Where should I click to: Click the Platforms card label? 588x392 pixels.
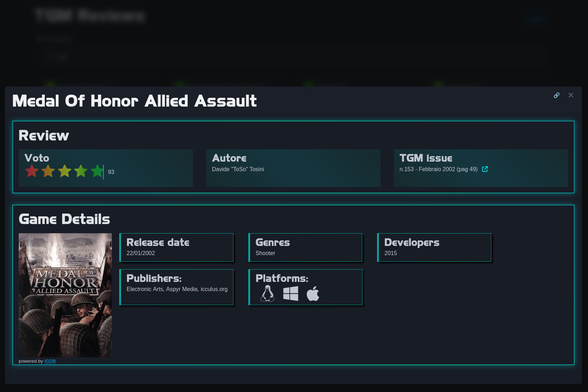pyautogui.click(x=282, y=278)
